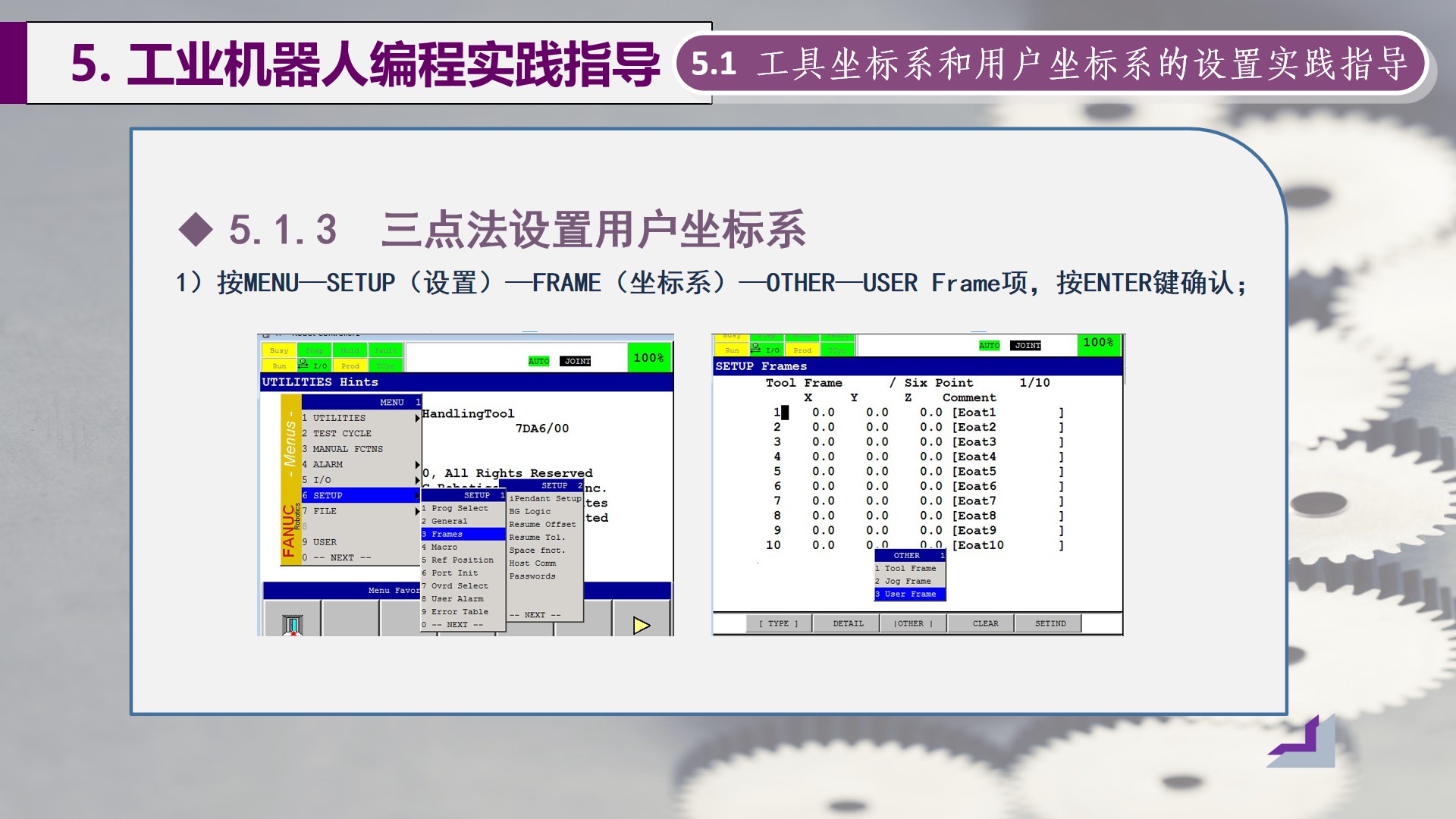Click the 100% speed override indicator left pendant

pyautogui.click(x=648, y=358)
